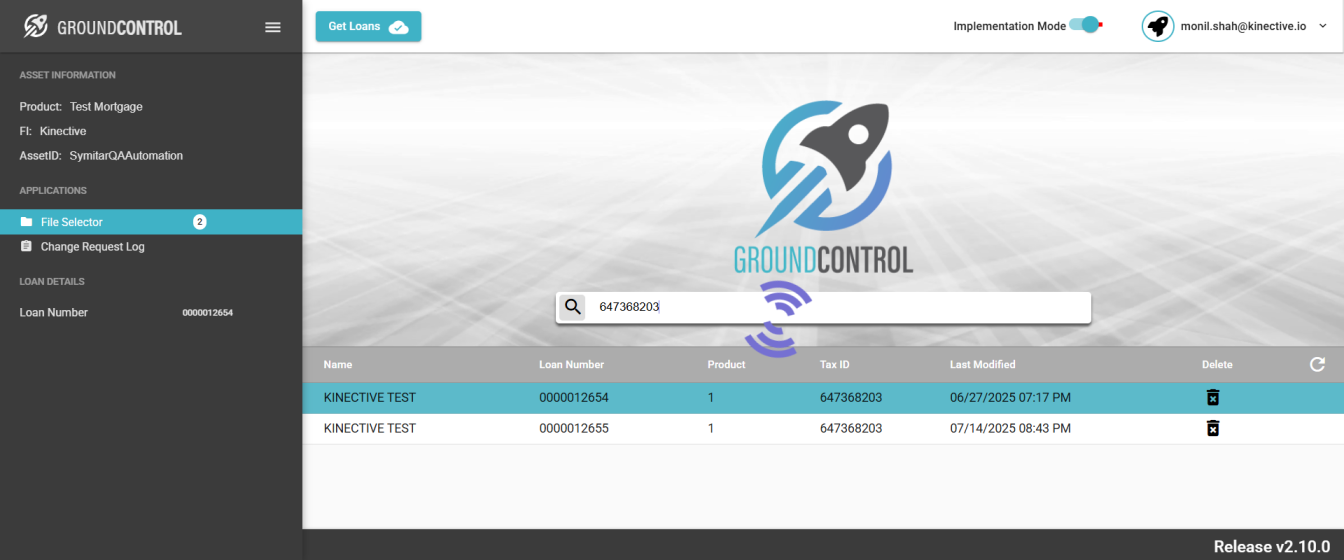Image resolution: width=1344 pixels, height=560 pixels.
Task: Click KINECTIVE TEST in the 0000012654 row
Action: pyautogui.click(x=370, y=398)
